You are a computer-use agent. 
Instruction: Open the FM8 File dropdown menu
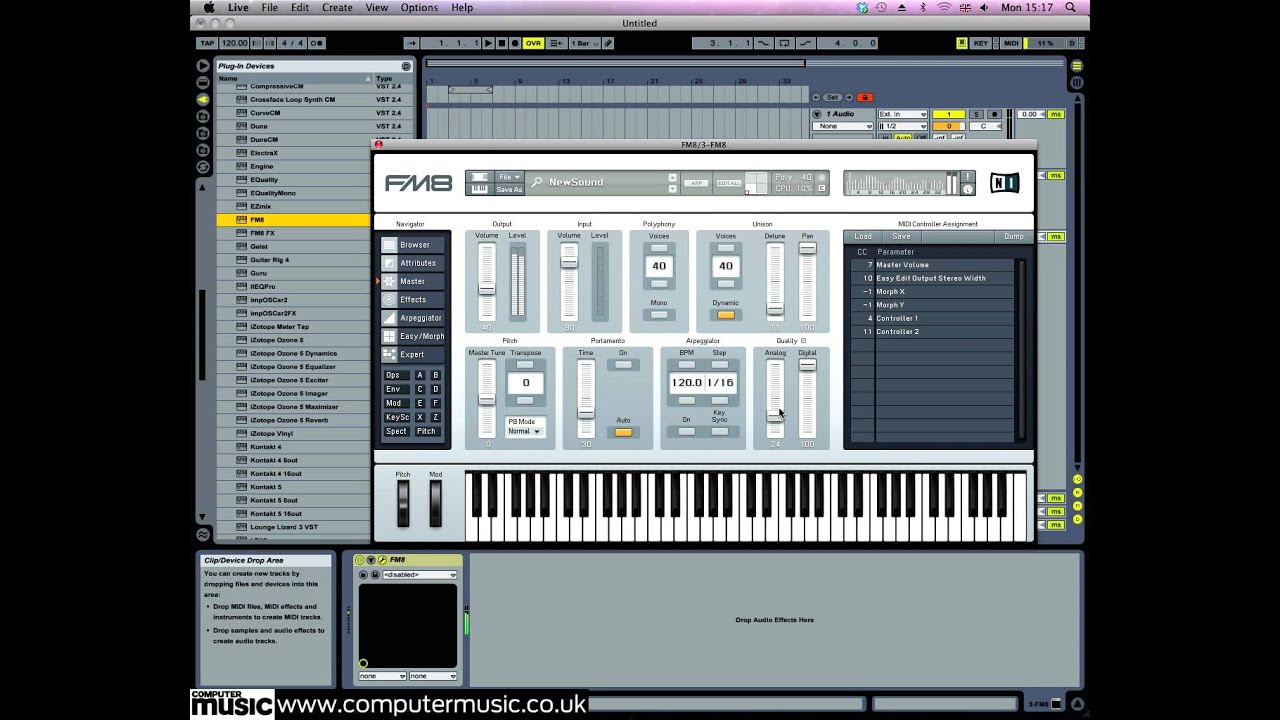click(x=509, y=177)
